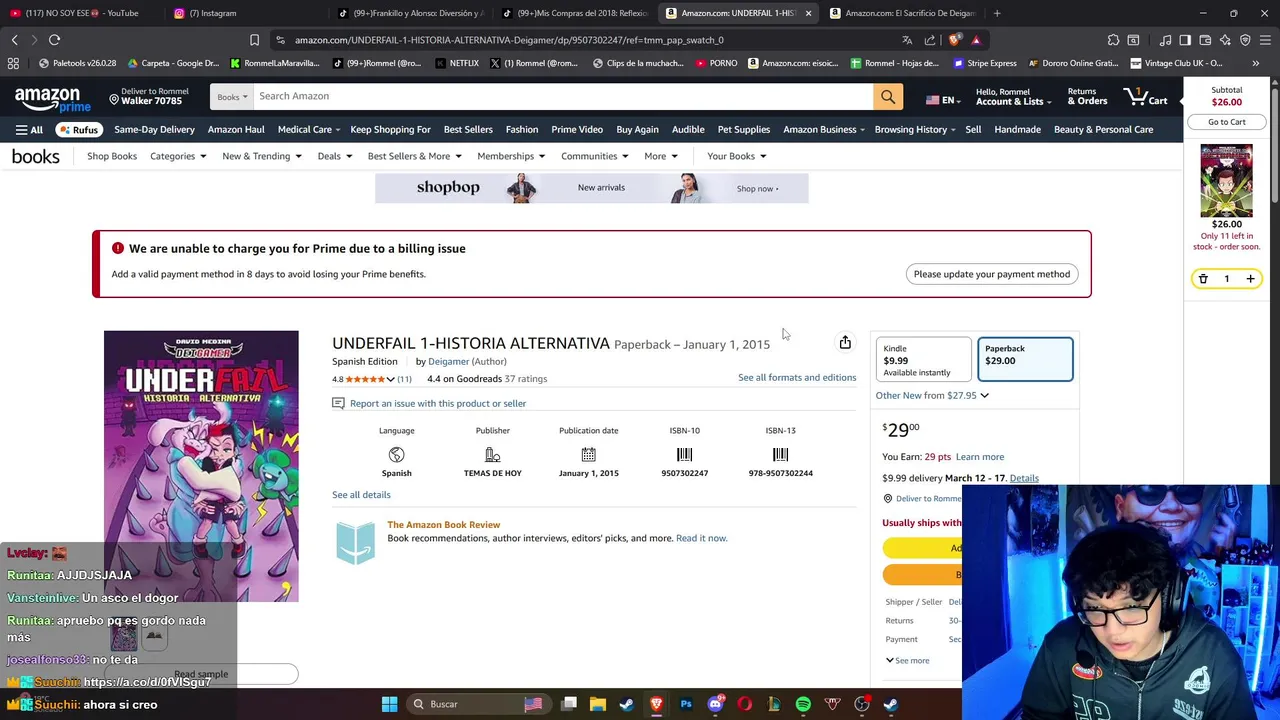Expand the New & Trending dropdown
This screenshot has height=720, width=1280.
tap(262, 156)
